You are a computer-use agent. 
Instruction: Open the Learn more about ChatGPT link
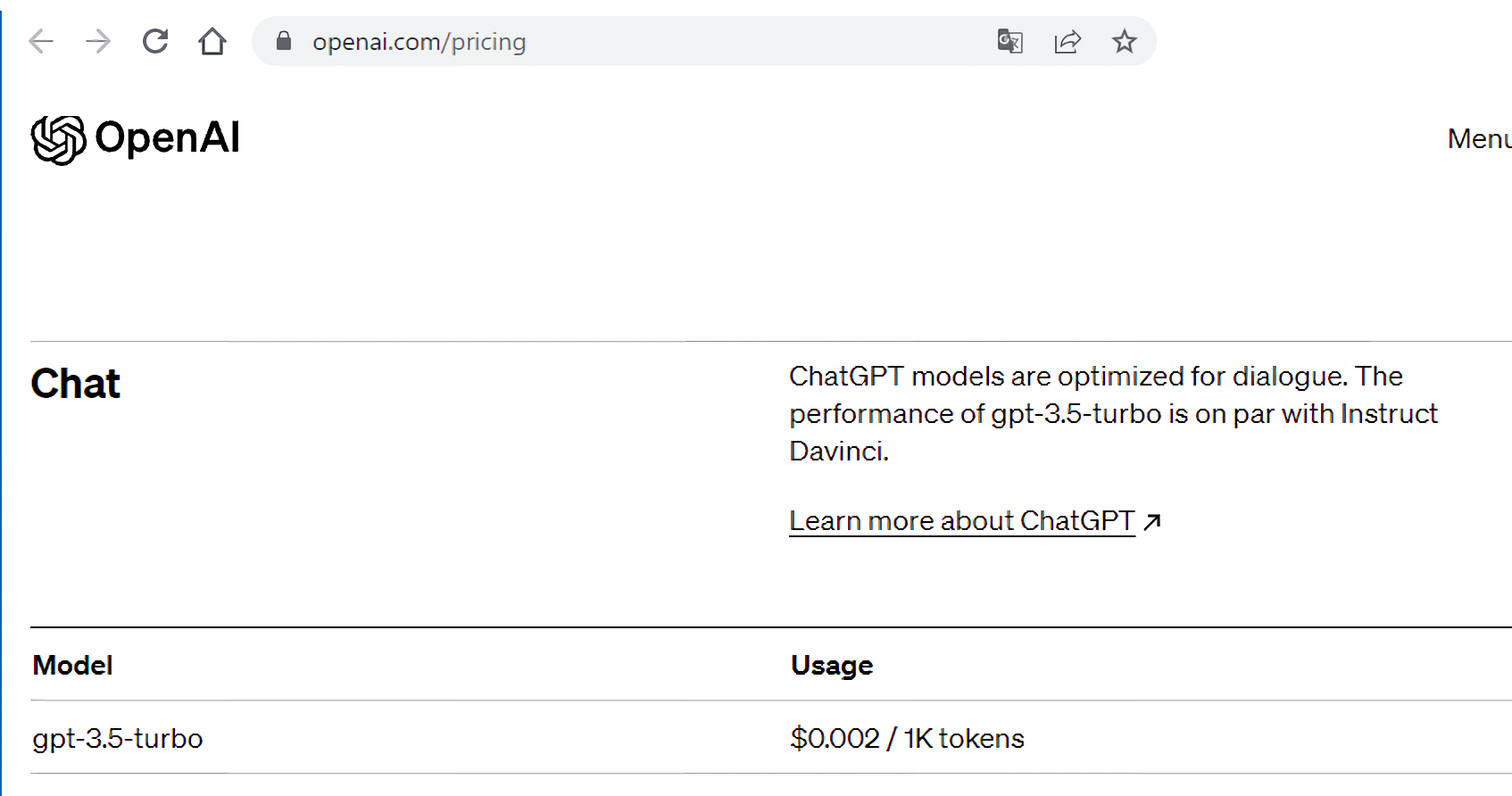tap(961, 520)
